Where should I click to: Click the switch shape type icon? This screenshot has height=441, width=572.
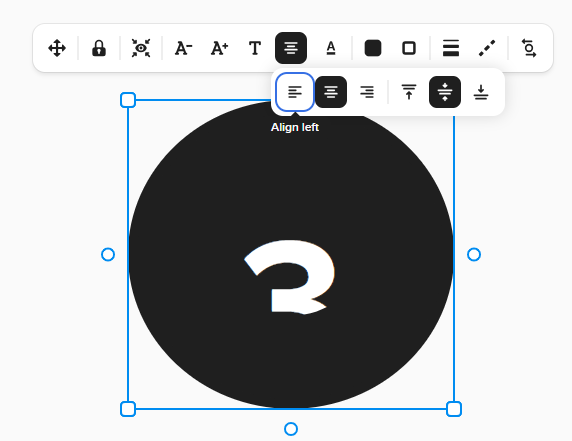529,48
